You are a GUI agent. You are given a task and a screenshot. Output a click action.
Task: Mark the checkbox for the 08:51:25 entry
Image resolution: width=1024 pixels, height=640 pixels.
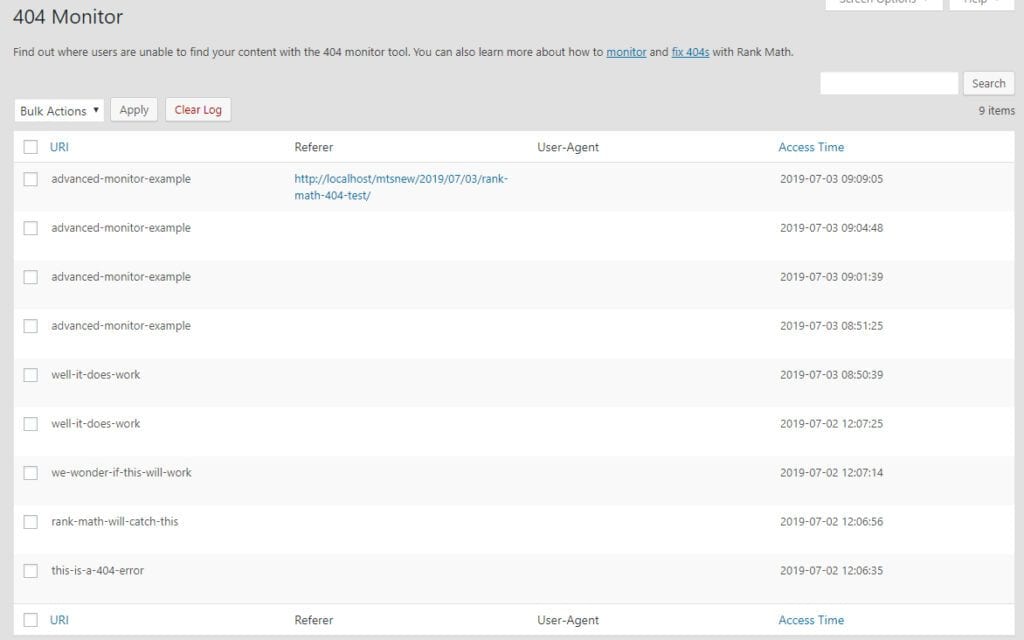31,326
